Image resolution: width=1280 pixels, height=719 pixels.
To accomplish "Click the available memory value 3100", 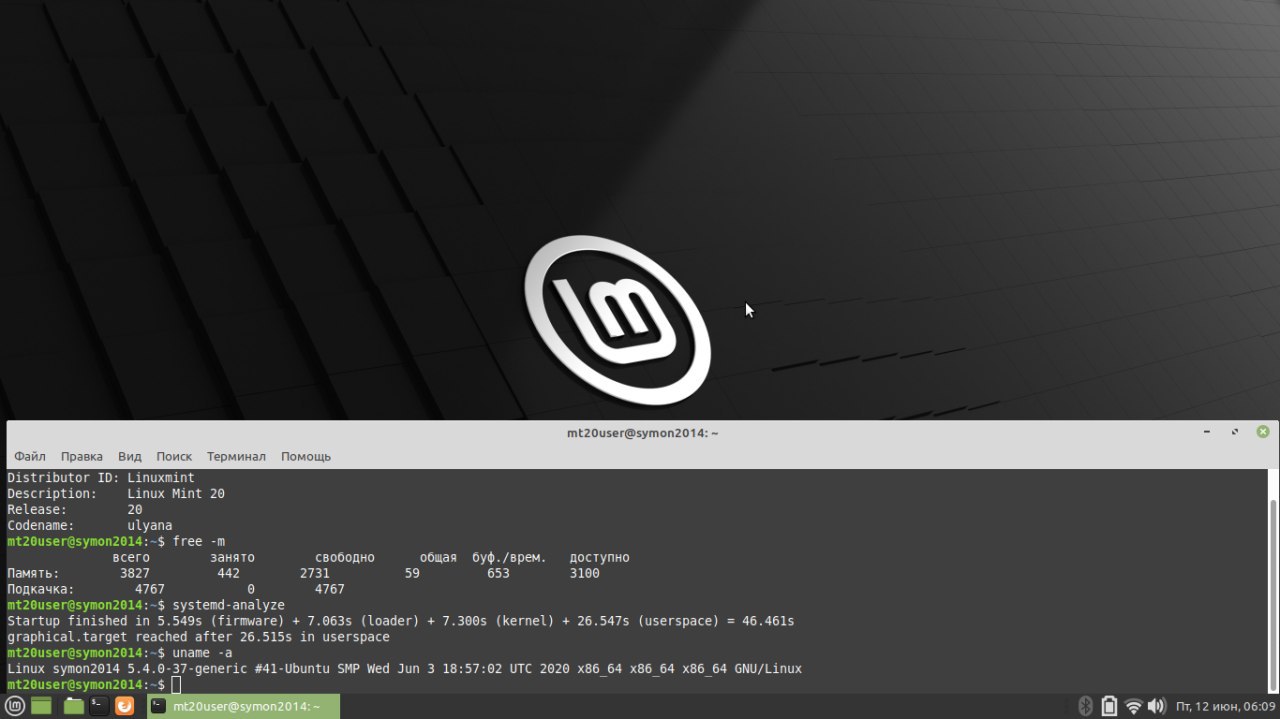I will tap(584, 573).
